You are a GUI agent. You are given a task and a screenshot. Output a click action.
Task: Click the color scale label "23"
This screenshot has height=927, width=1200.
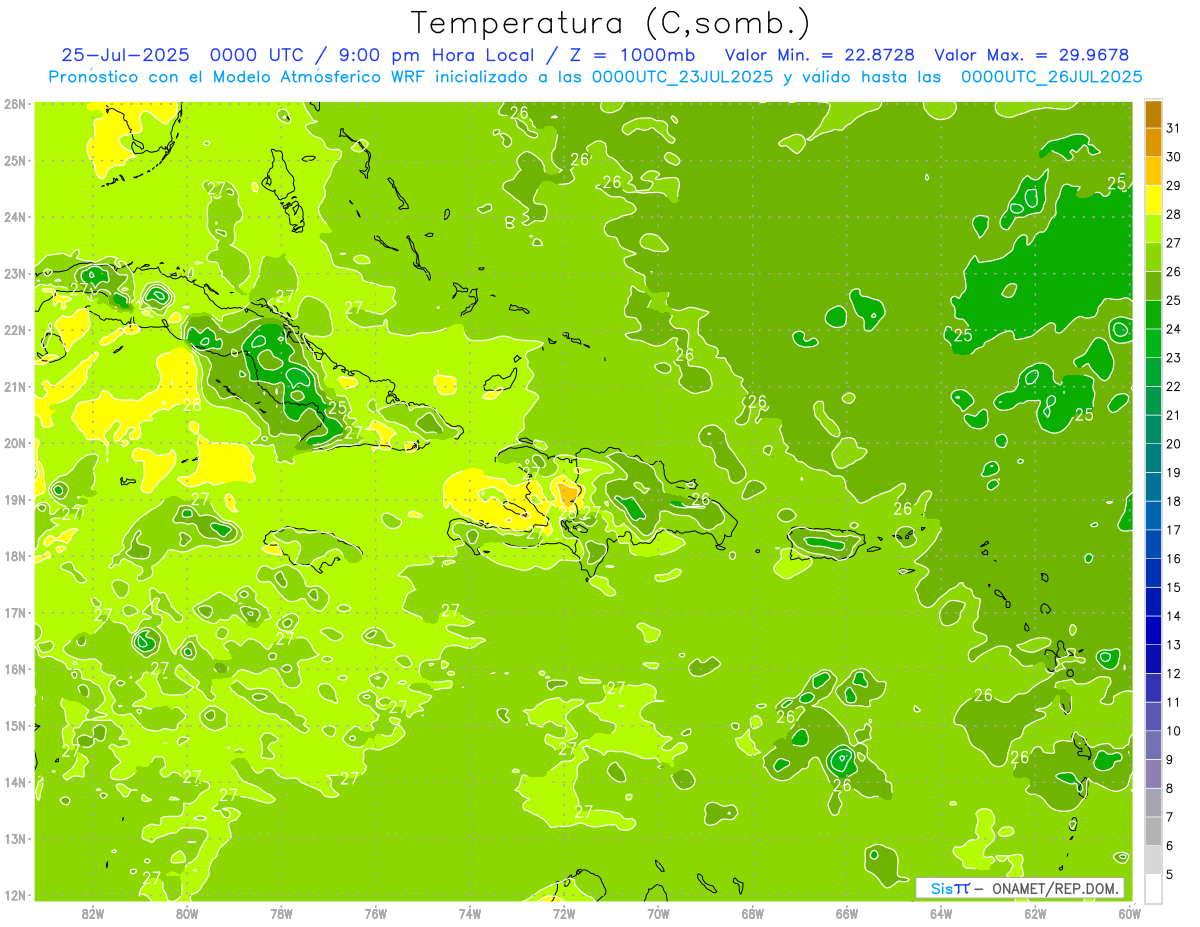1174,358
